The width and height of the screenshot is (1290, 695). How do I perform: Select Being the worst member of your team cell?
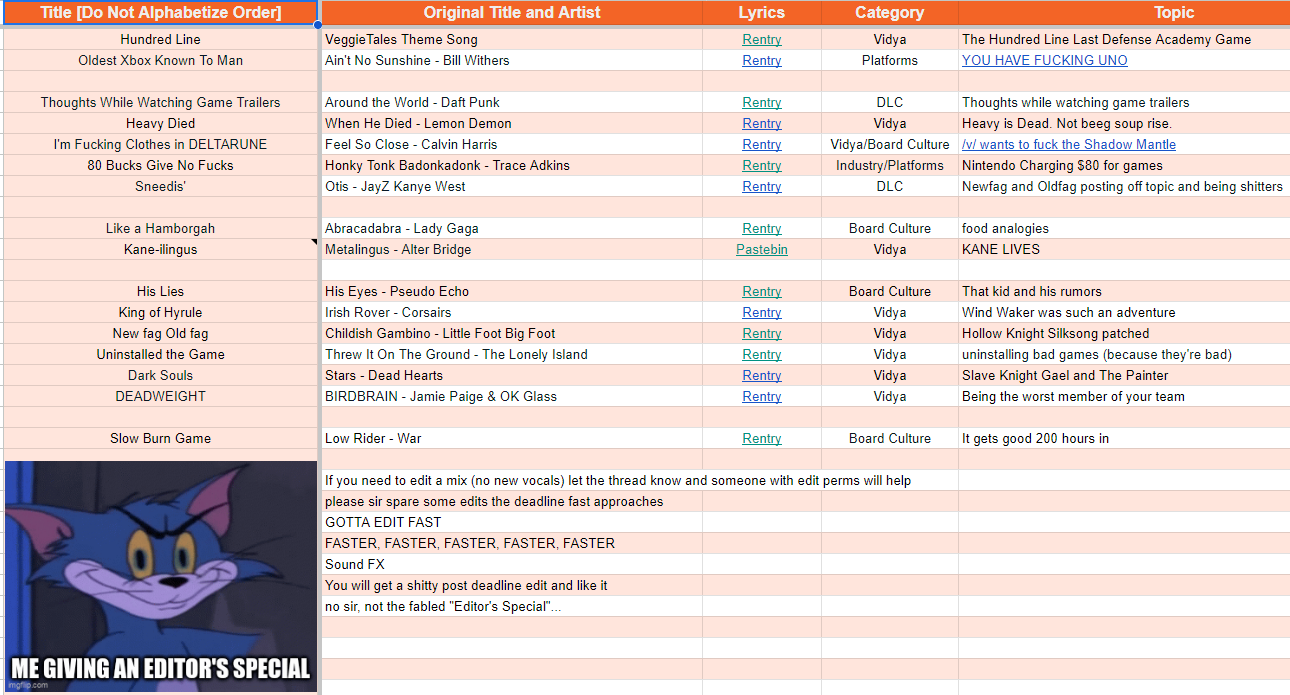pyautogui.click(x=1124, y=397)
